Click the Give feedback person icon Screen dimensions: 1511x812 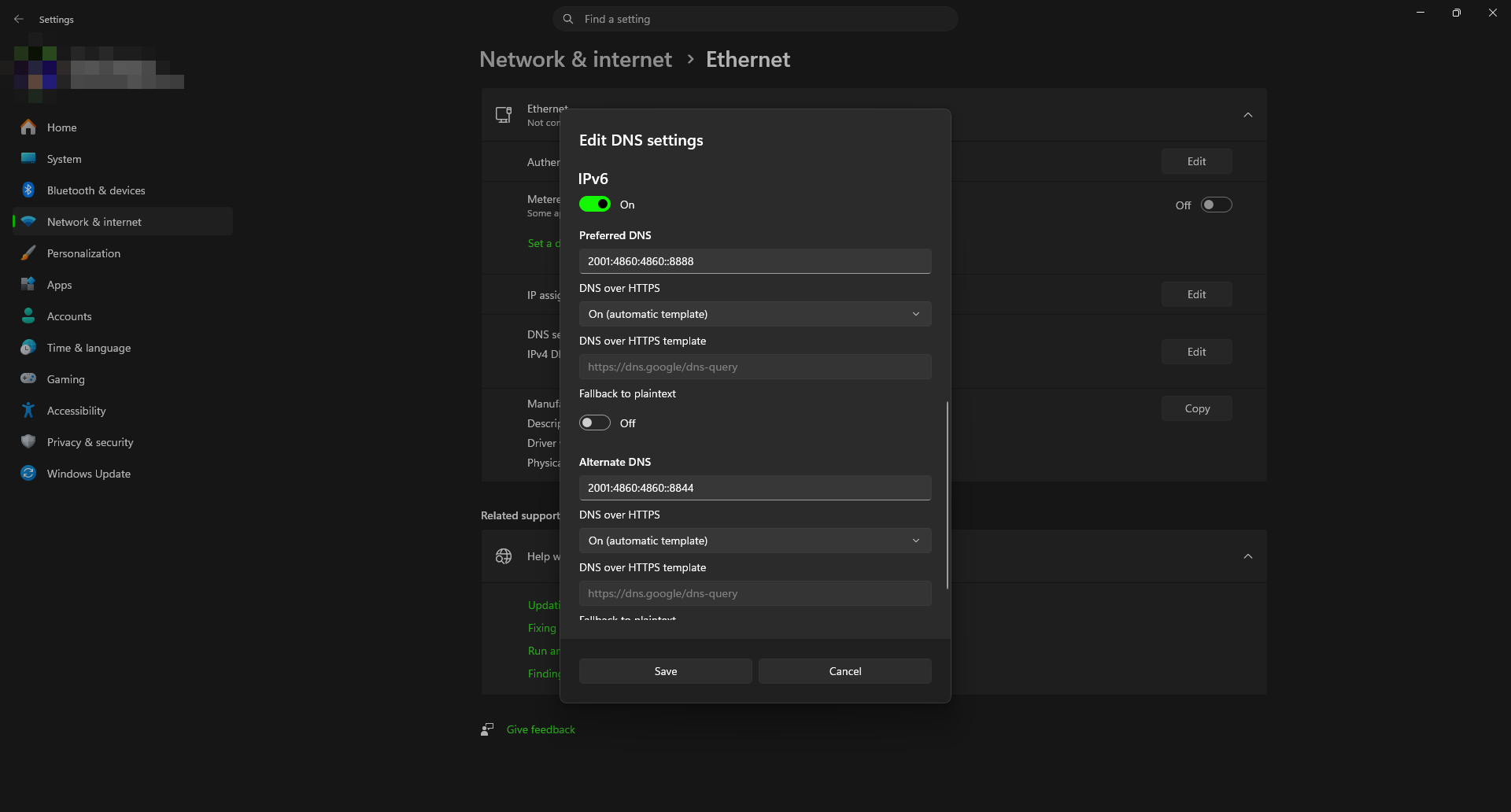tap(488, 729)
